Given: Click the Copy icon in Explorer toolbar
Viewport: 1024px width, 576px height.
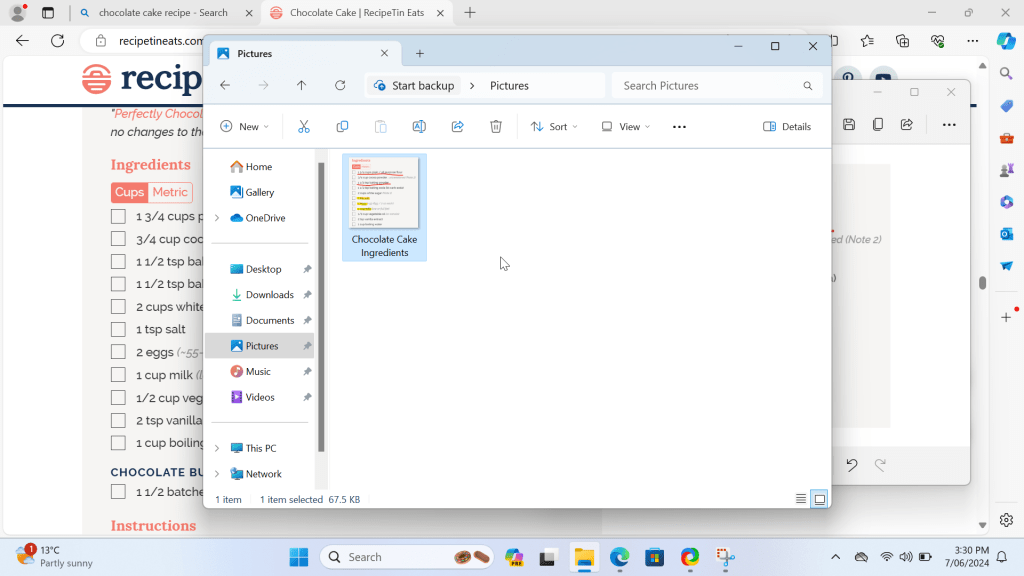Looking at the screenshot, I should click(342, 127).
